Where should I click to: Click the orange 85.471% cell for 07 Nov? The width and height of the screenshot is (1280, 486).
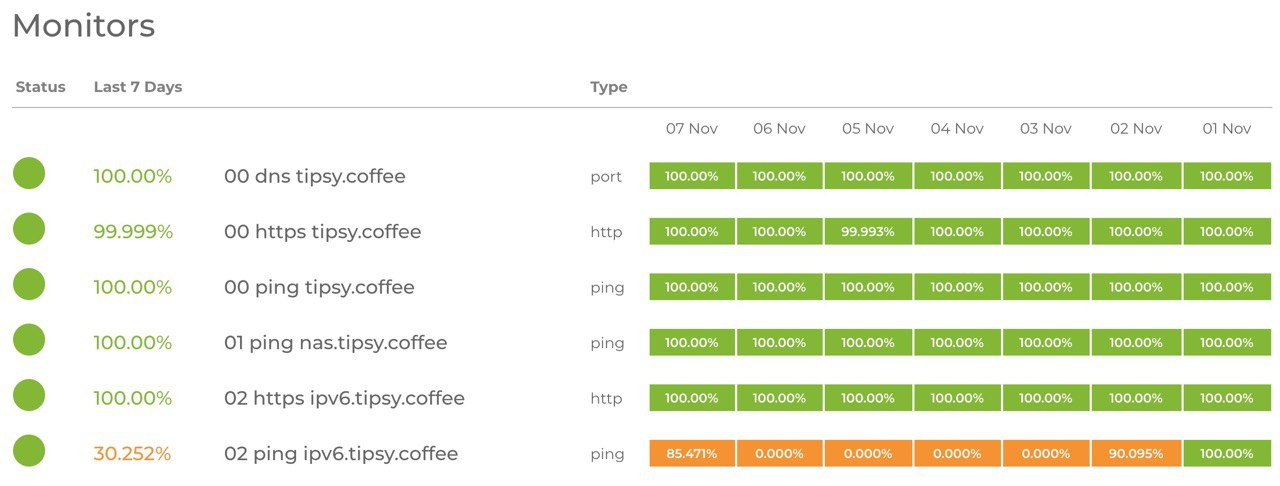692,454
